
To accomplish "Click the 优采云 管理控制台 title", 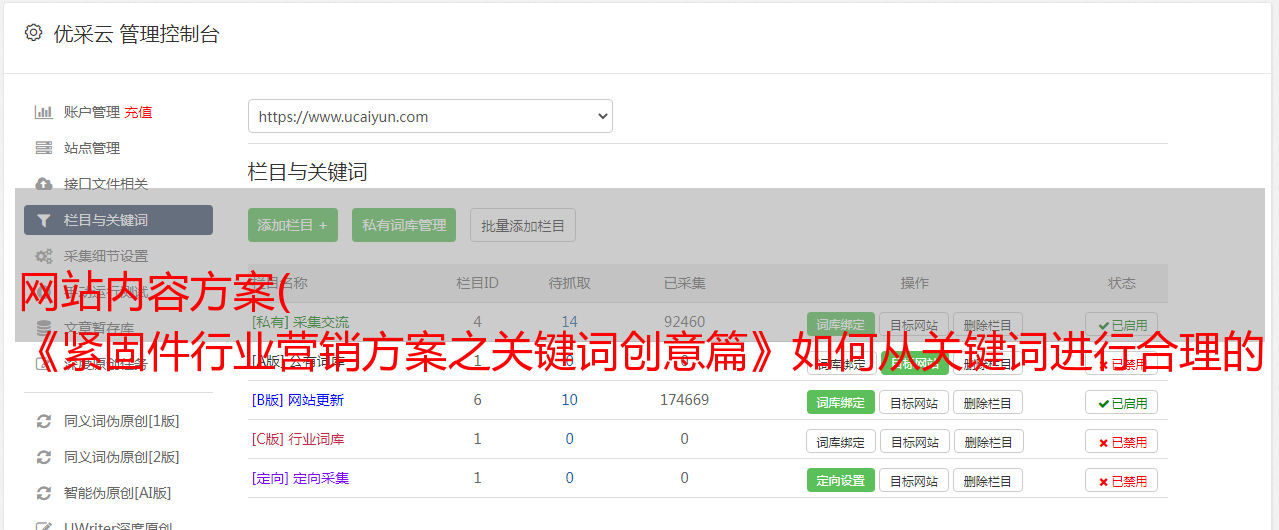I will [136, 34].
